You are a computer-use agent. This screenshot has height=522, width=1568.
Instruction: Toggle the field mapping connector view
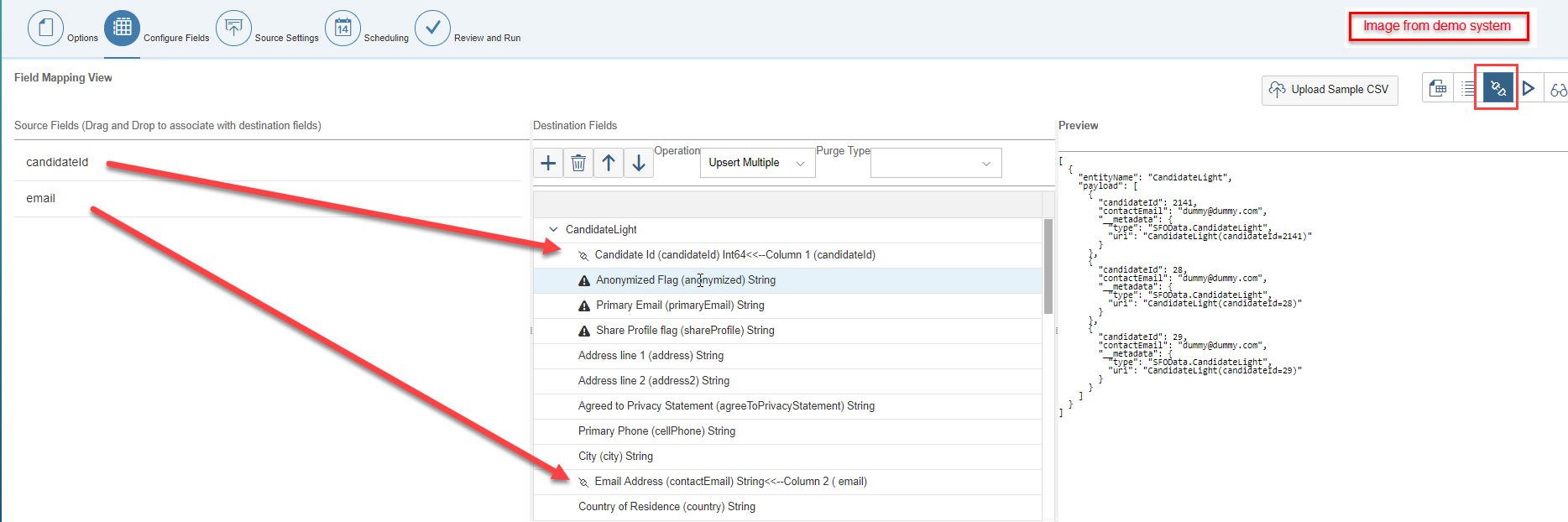click(x=1497, y=88)
